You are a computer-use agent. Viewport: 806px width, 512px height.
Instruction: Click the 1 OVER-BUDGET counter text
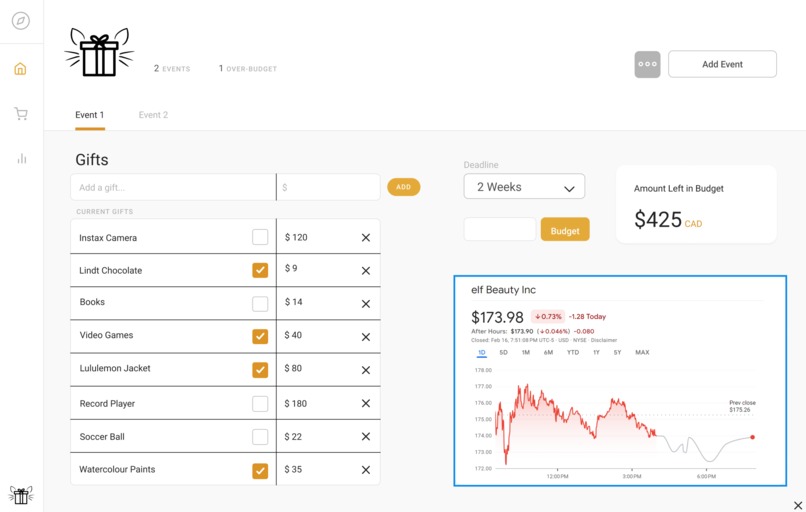[248, 68]
